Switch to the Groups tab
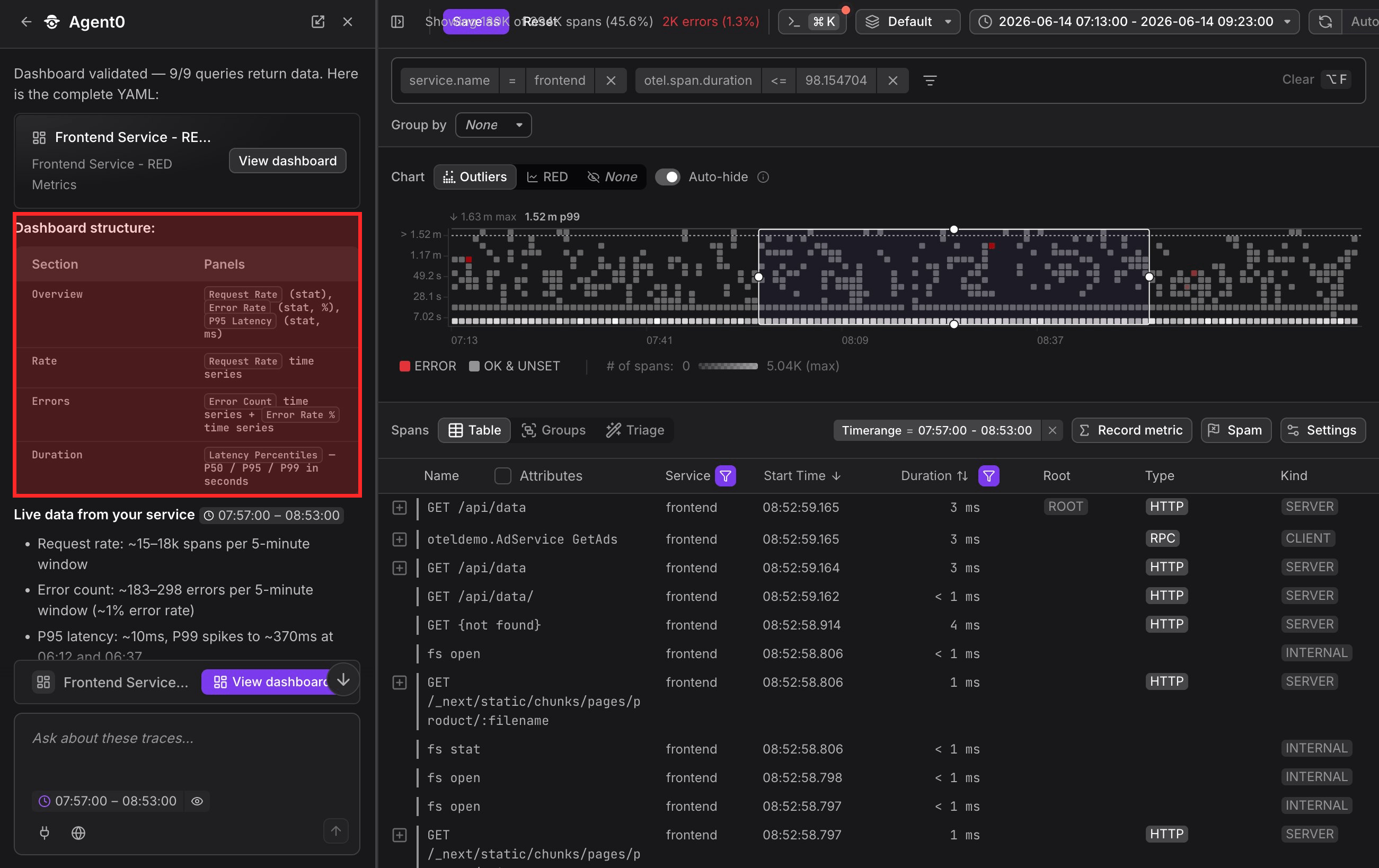1379x868 pixels. [553, 430]
